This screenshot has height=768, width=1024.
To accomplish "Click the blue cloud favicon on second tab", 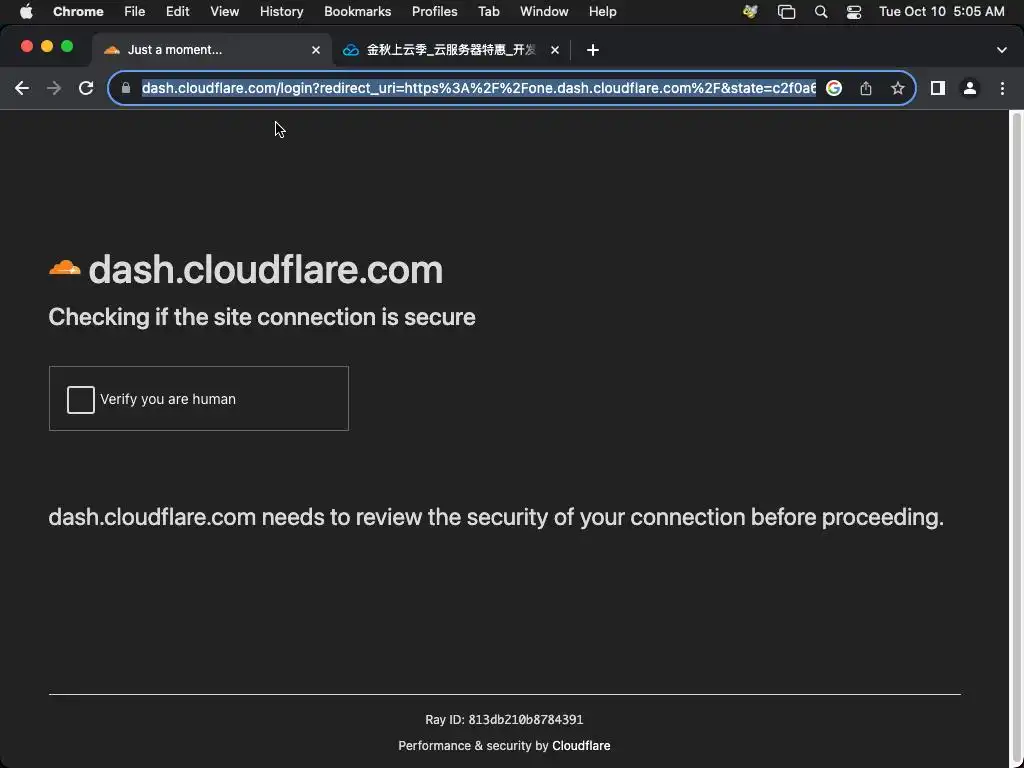I will coord(351,50).
